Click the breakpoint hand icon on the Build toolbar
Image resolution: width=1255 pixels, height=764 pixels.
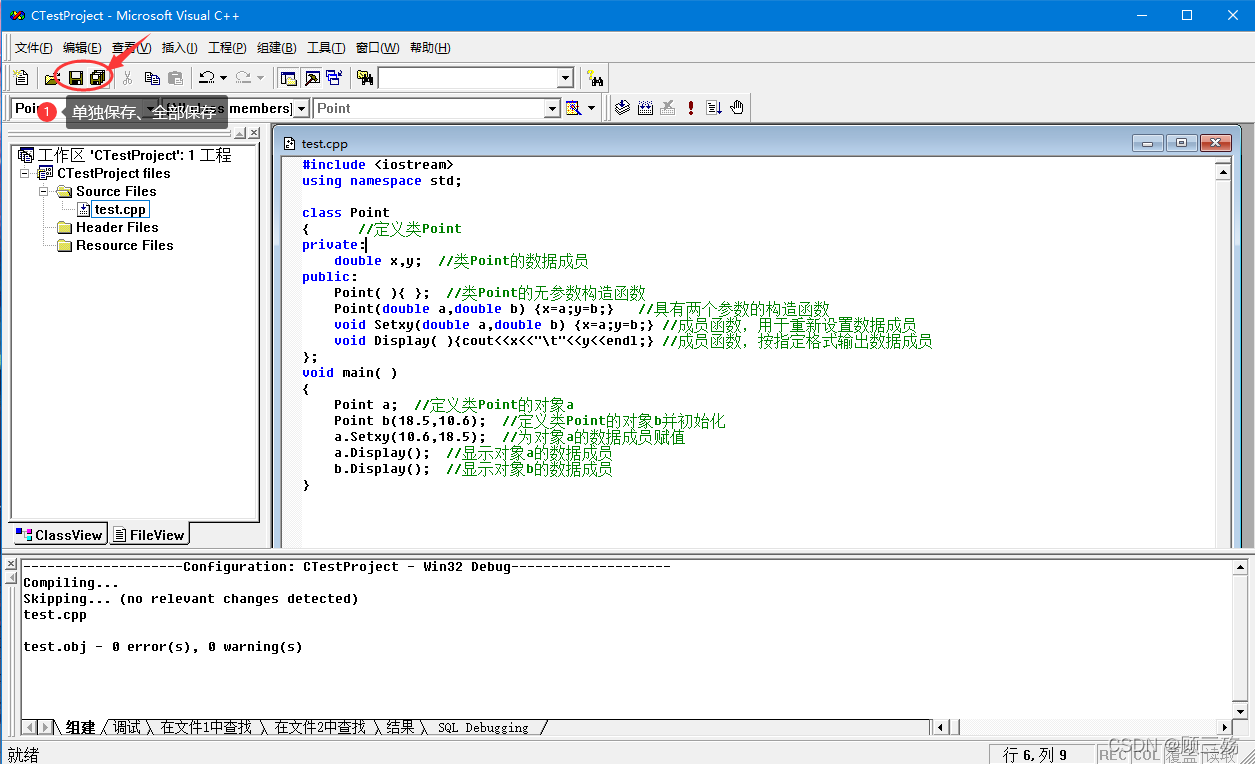pos(736,107)
